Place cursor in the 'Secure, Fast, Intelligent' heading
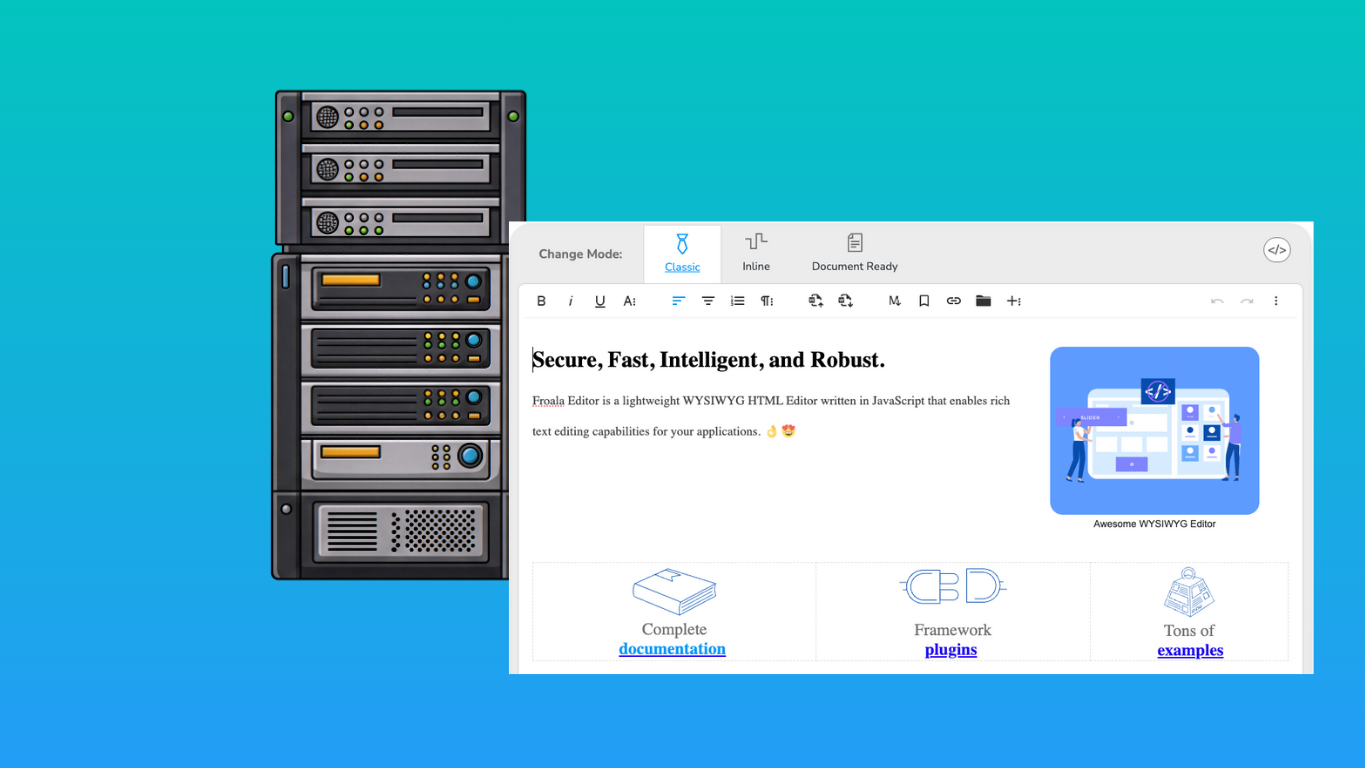Viewport: 1365px width, 768px height. [x=708, y=360]
